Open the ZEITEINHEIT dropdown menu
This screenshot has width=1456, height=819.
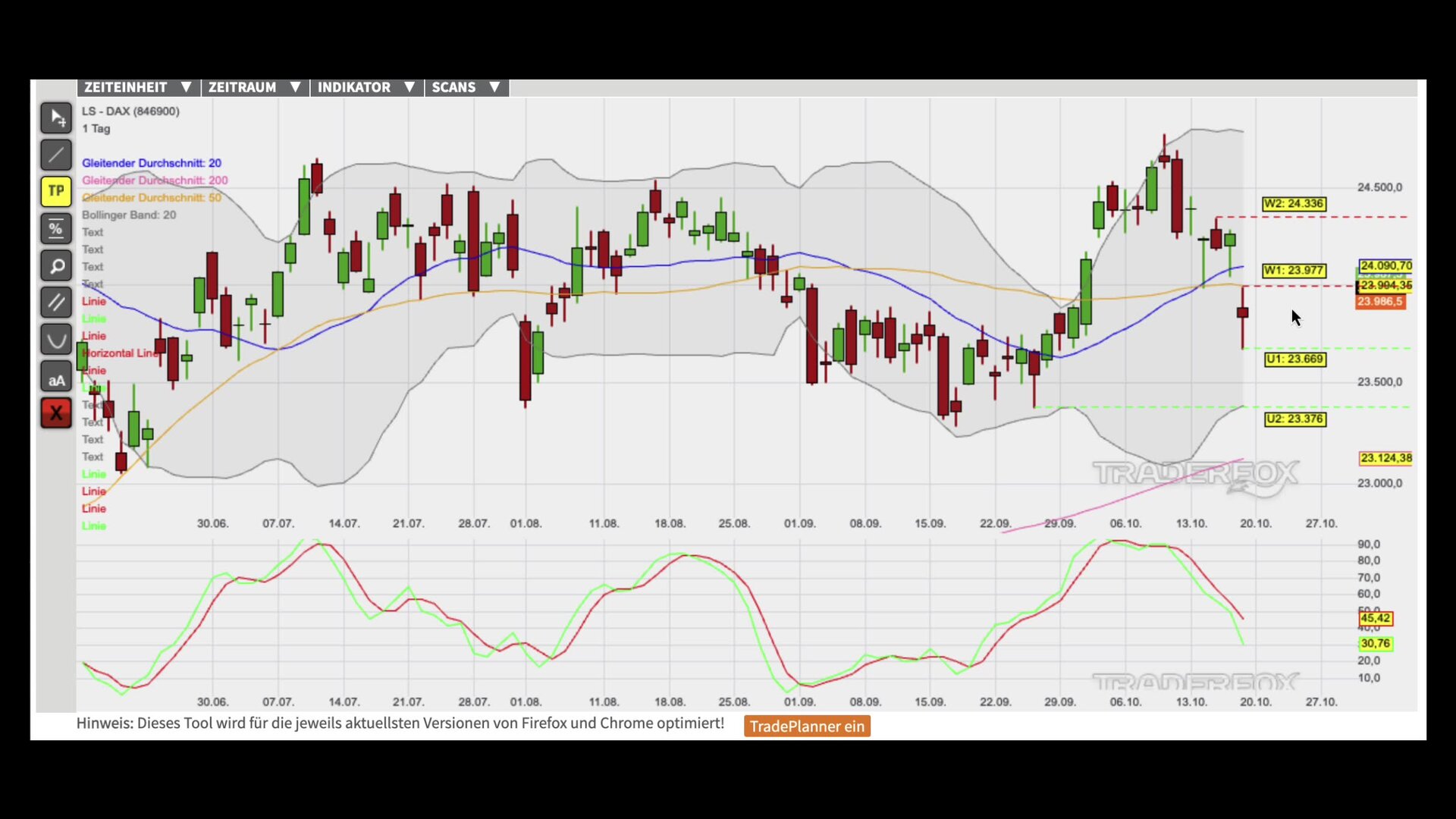click(138, 87)
